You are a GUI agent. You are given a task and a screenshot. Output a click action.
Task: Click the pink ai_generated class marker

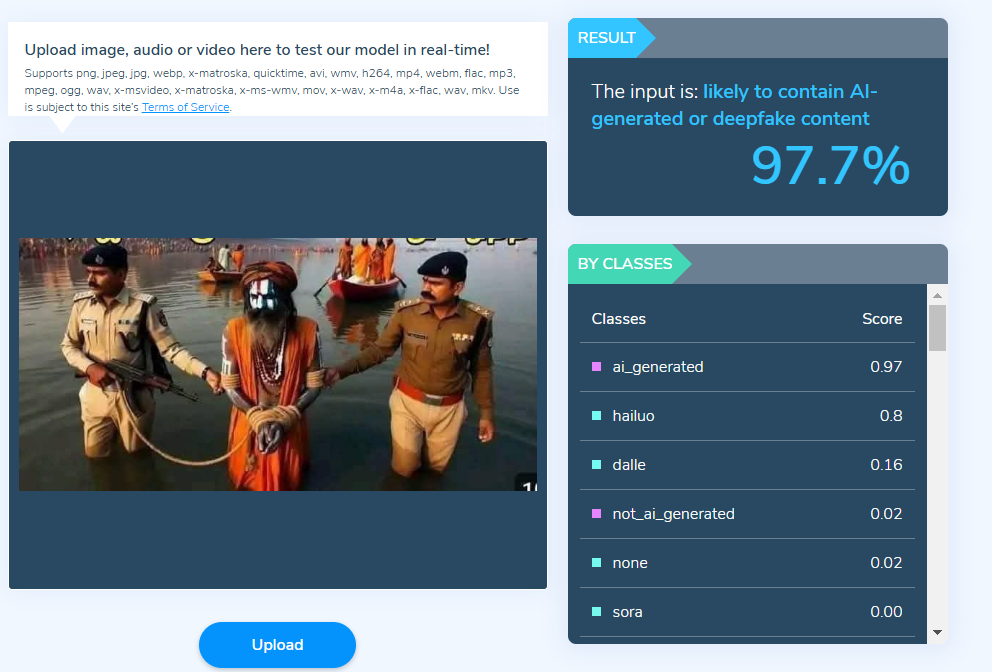596,367
